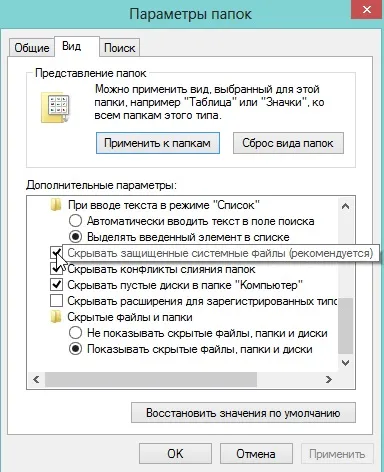
Task: Click the Применить button
Action: pos(337,454)
